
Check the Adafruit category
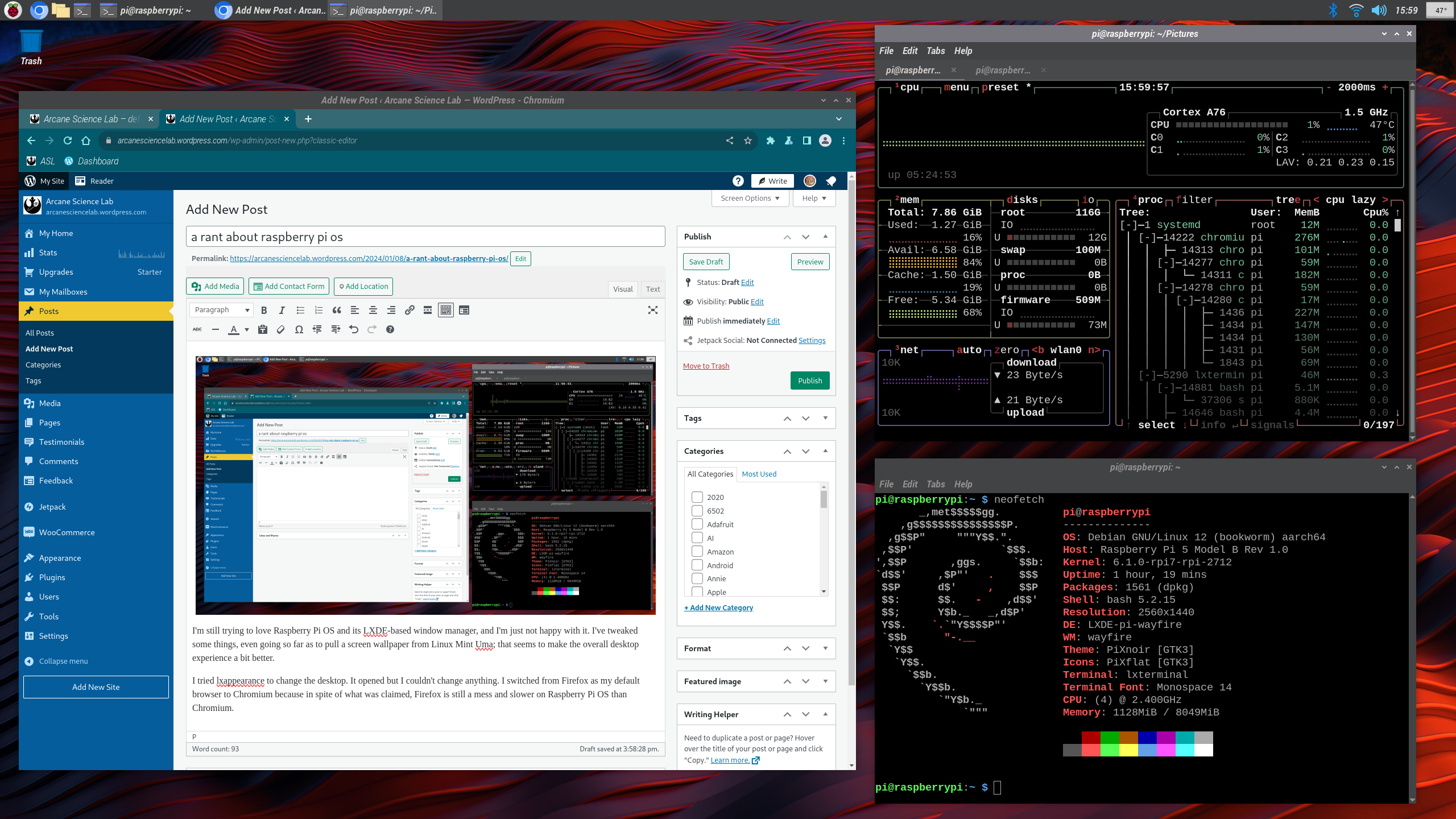(x=697, y=524)
